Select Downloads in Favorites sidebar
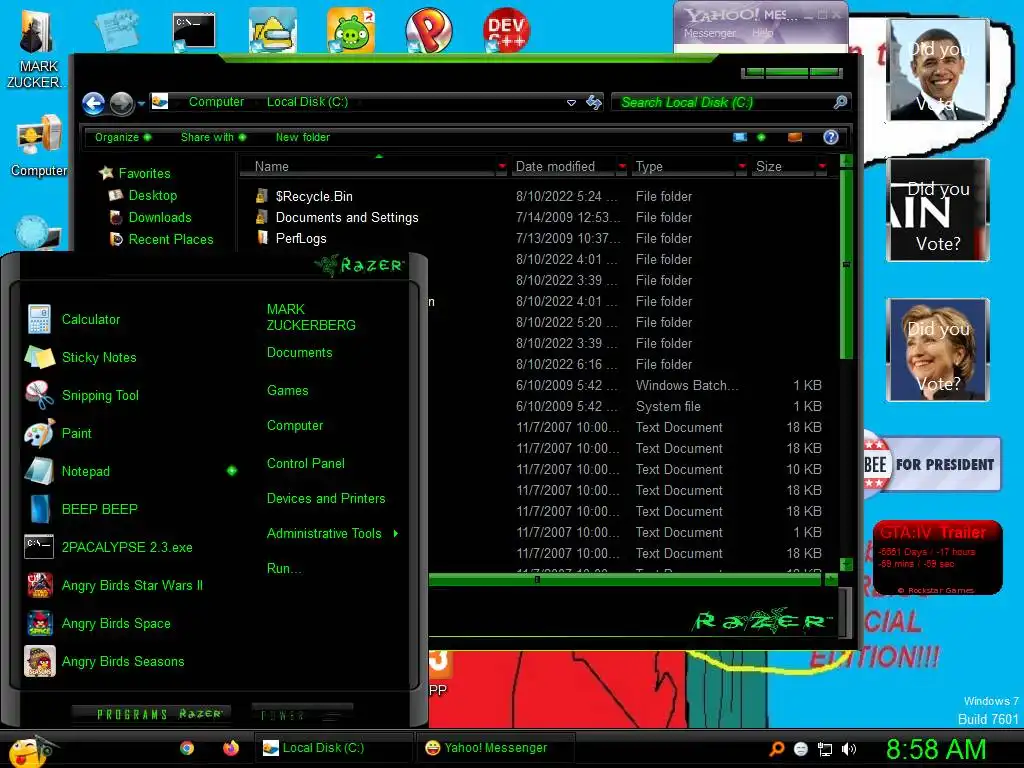Screen dimensions: 1024x768 (x=160, y=217)
